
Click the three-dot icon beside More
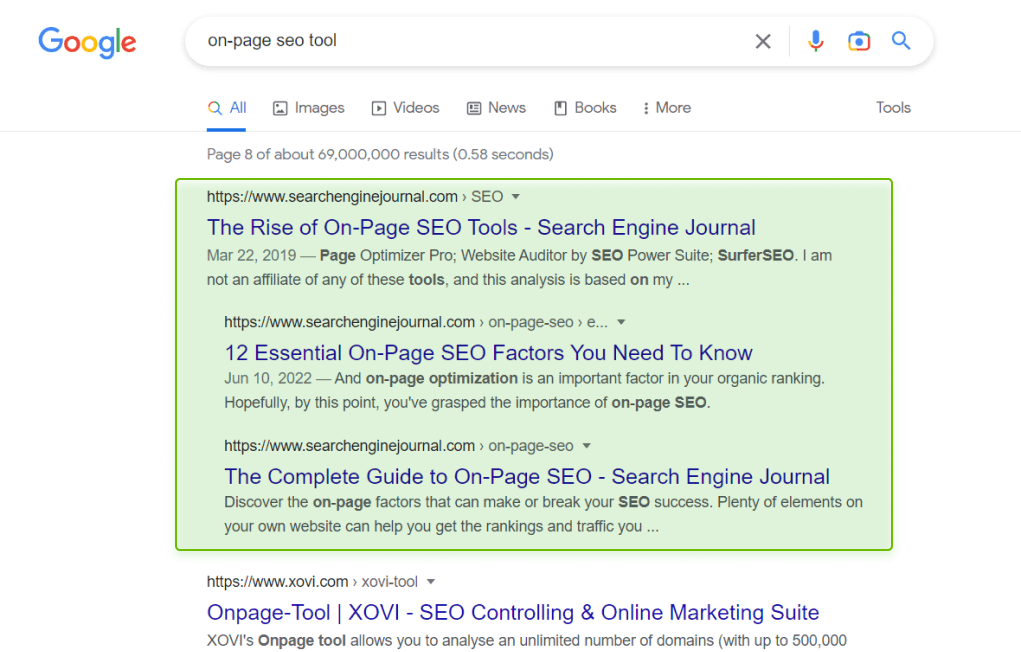click(x=646, y=108)
